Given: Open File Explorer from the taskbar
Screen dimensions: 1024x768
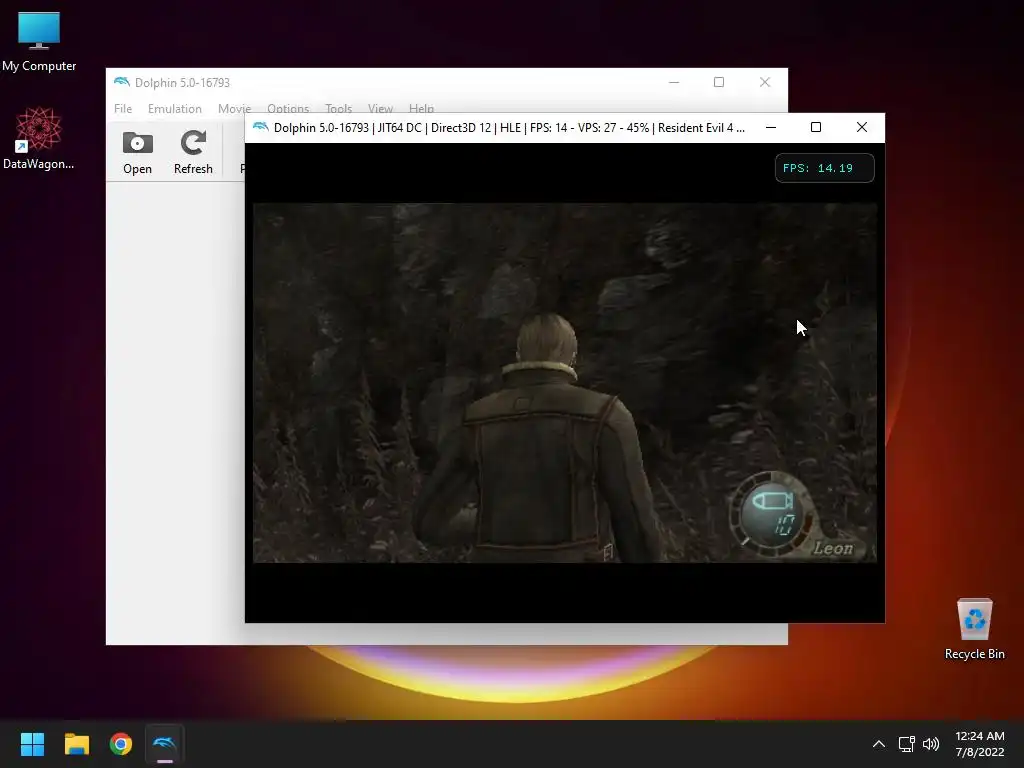Looking at the screenshot, I should (76, 744).
